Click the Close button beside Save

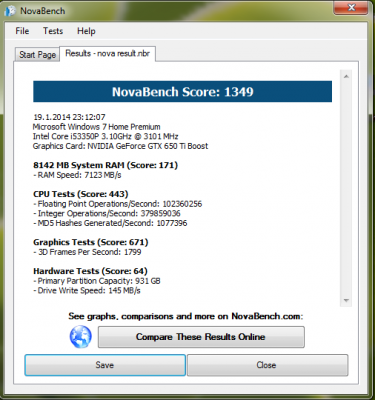267,365
